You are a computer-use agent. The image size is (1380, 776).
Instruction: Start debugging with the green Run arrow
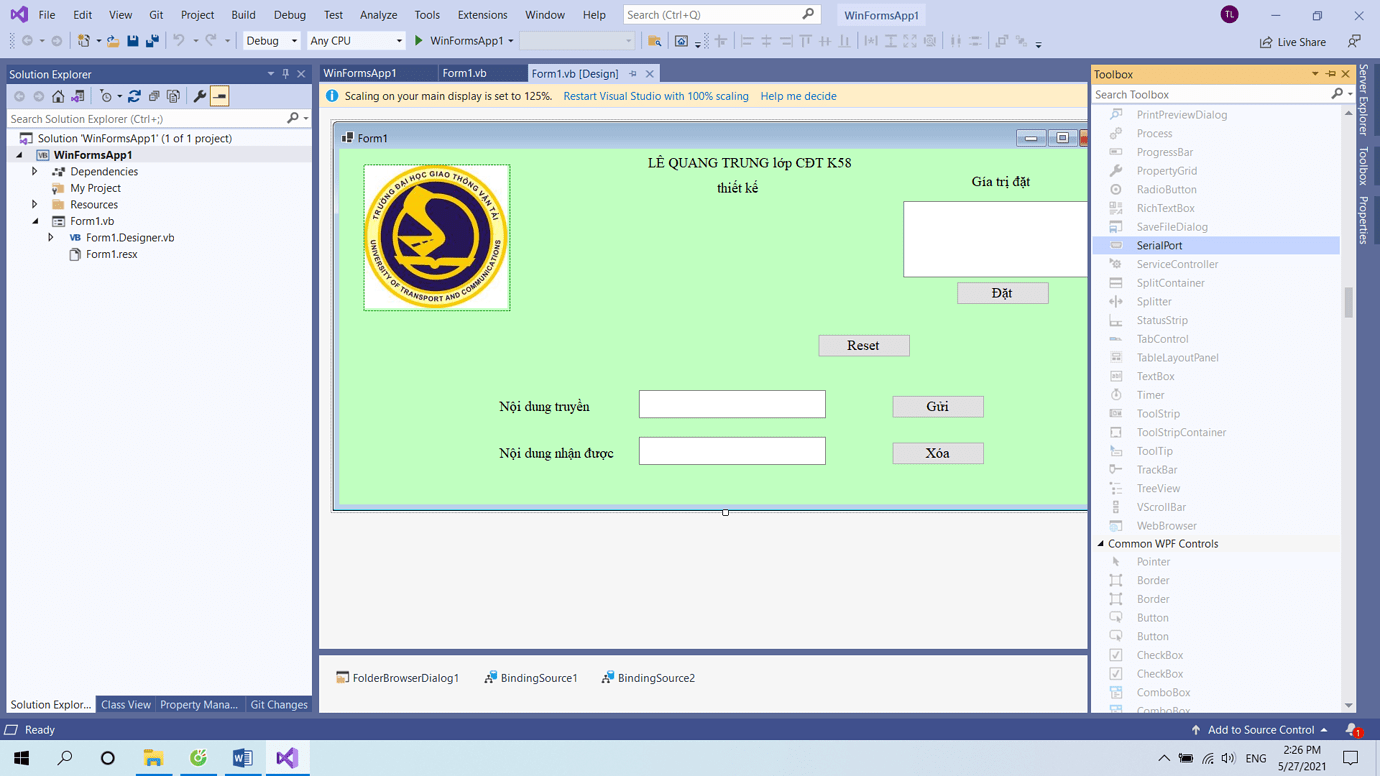[419, 41]
